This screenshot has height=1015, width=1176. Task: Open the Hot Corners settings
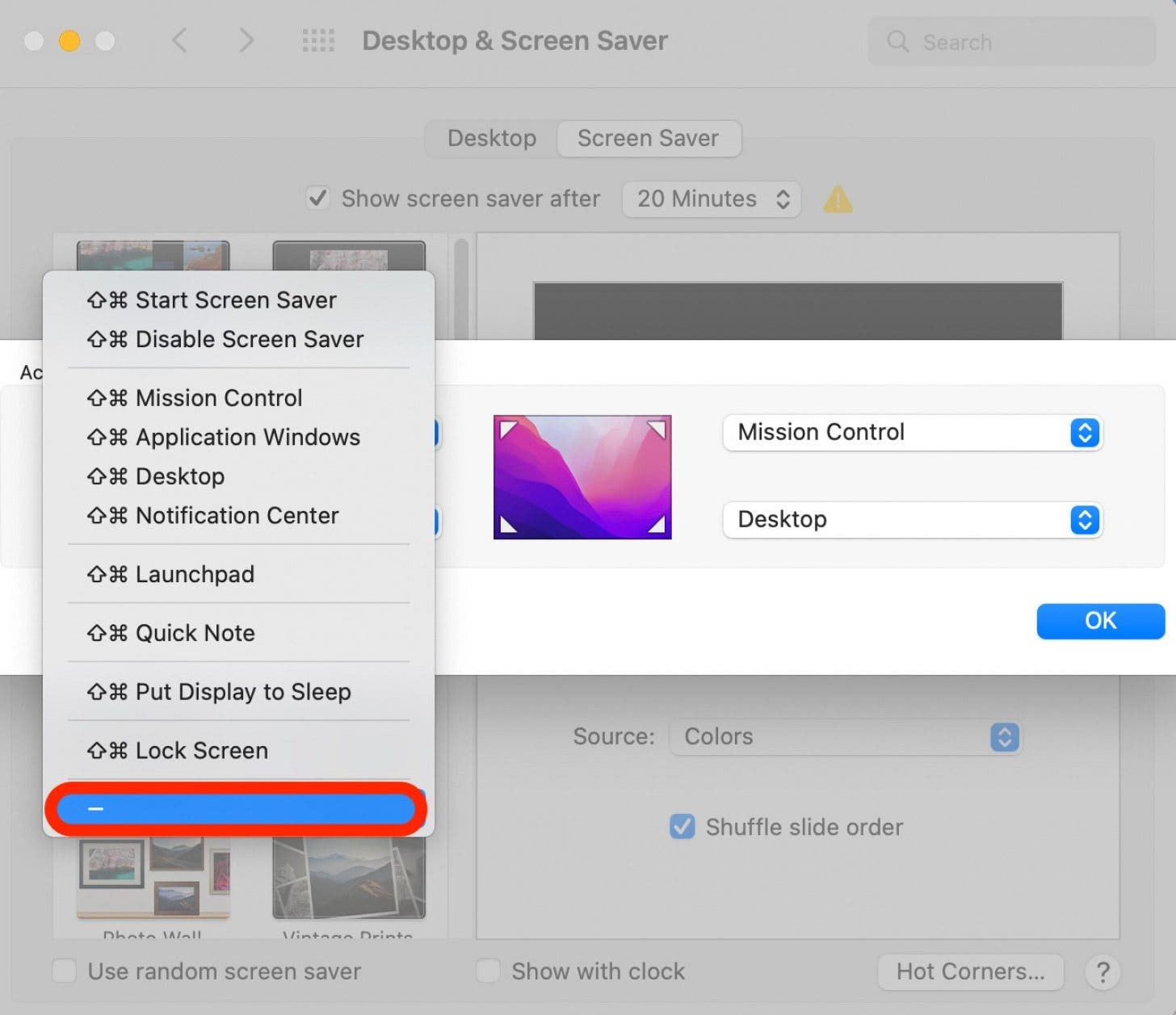tap(970, 971)
